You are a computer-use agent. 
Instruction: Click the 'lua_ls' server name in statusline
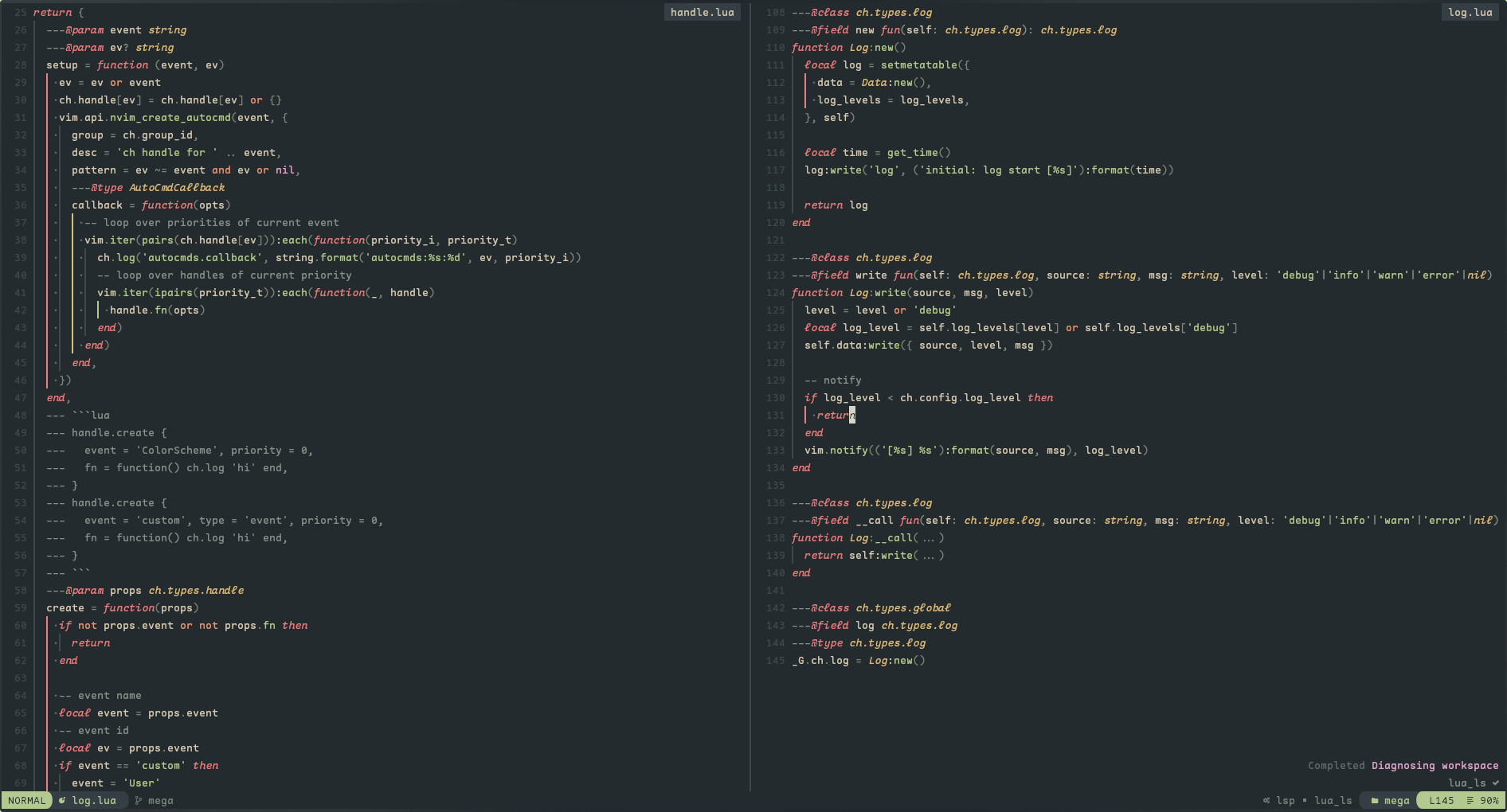1333,800
